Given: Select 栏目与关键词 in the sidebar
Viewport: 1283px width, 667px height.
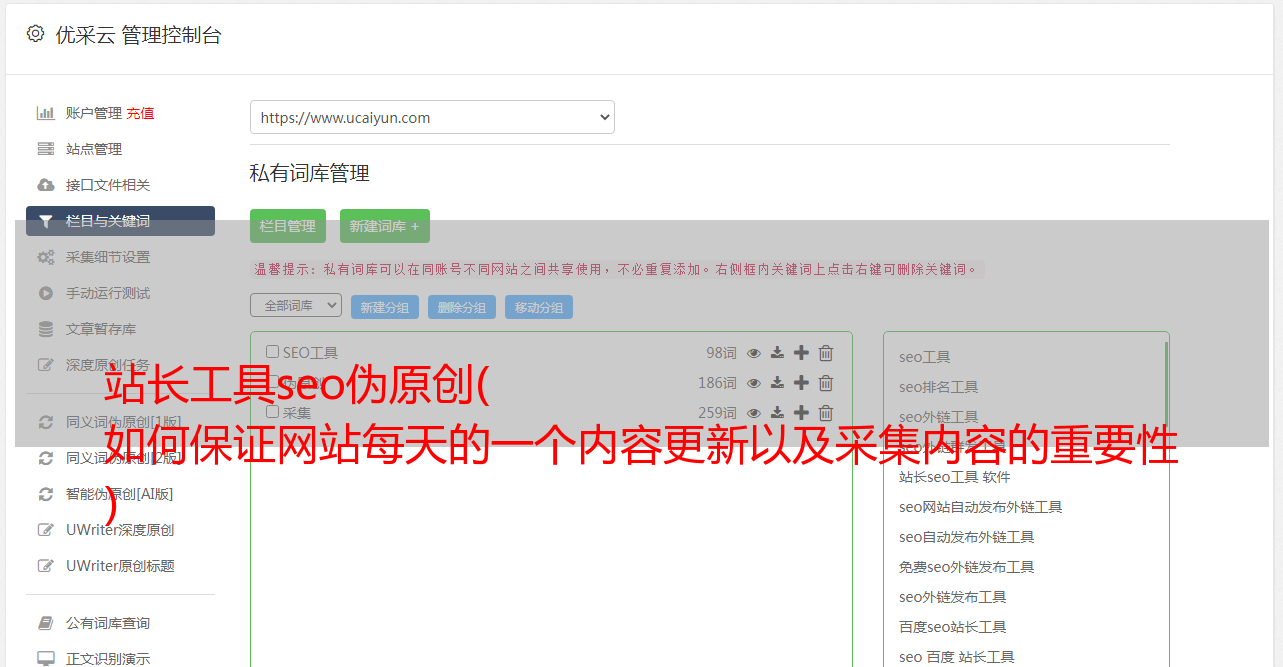Looking at the screenshot, I should [120, 221].
